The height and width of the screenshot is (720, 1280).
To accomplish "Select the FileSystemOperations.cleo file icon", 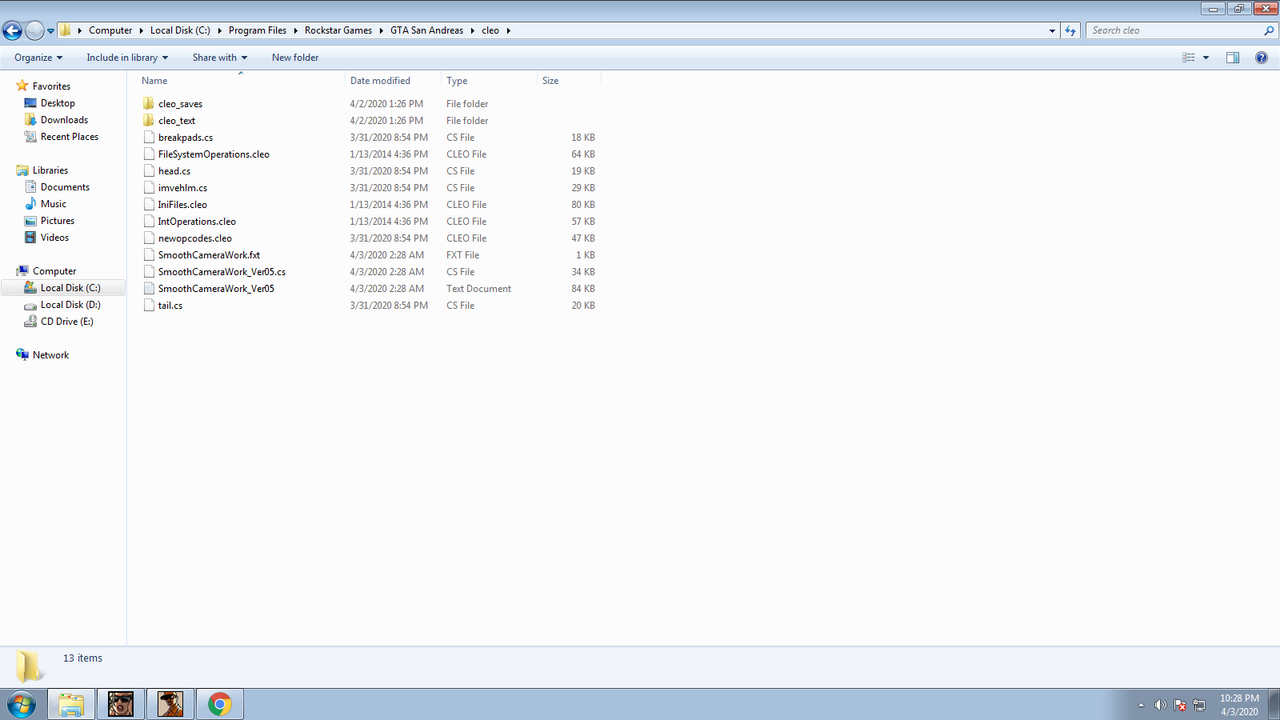I will (x=149, y=154).
